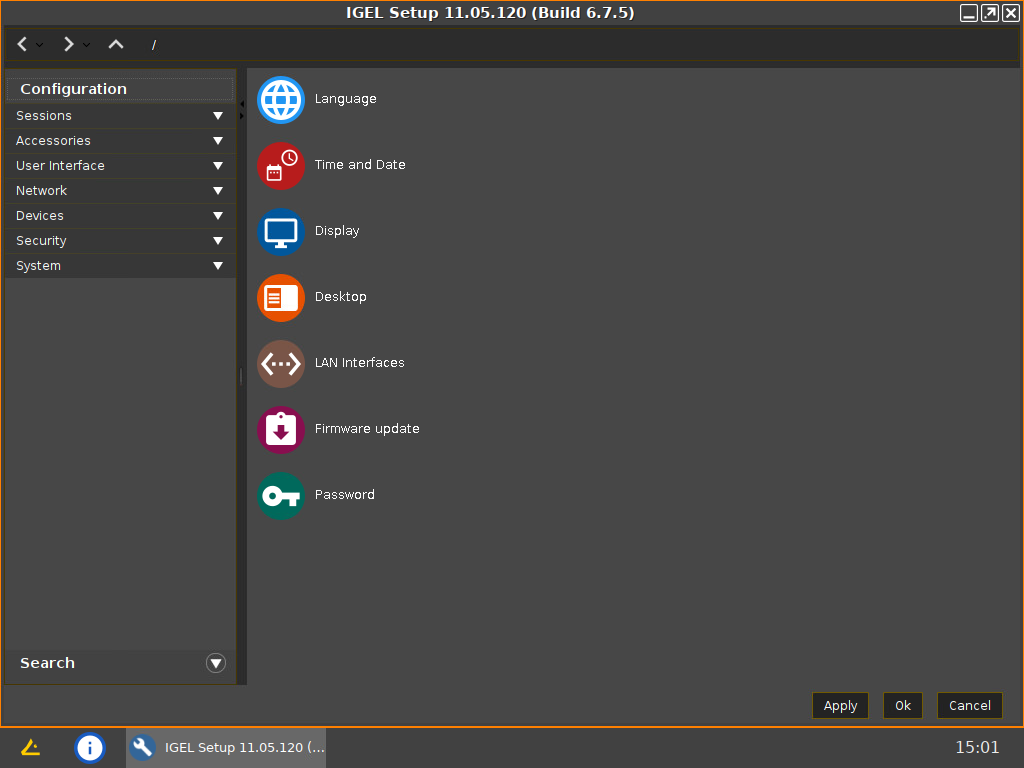
Task: Open the IGEL menu icon in the taskbar
Action: (30, 747)
